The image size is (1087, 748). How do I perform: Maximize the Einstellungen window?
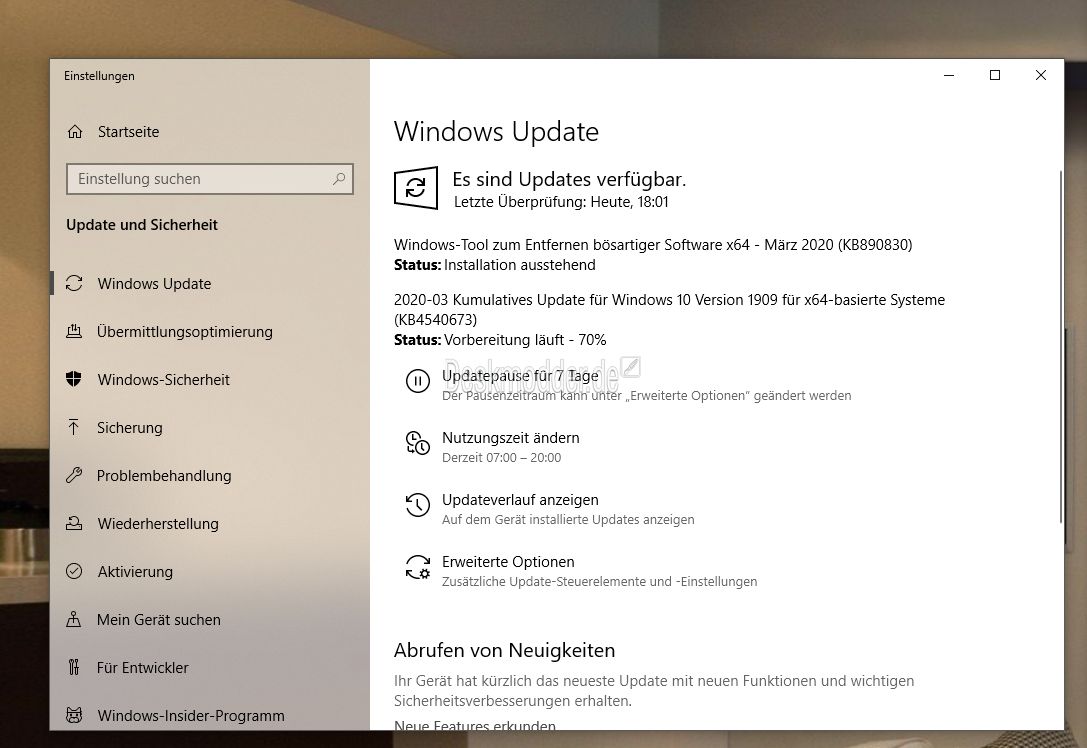(x=995, y=75)
